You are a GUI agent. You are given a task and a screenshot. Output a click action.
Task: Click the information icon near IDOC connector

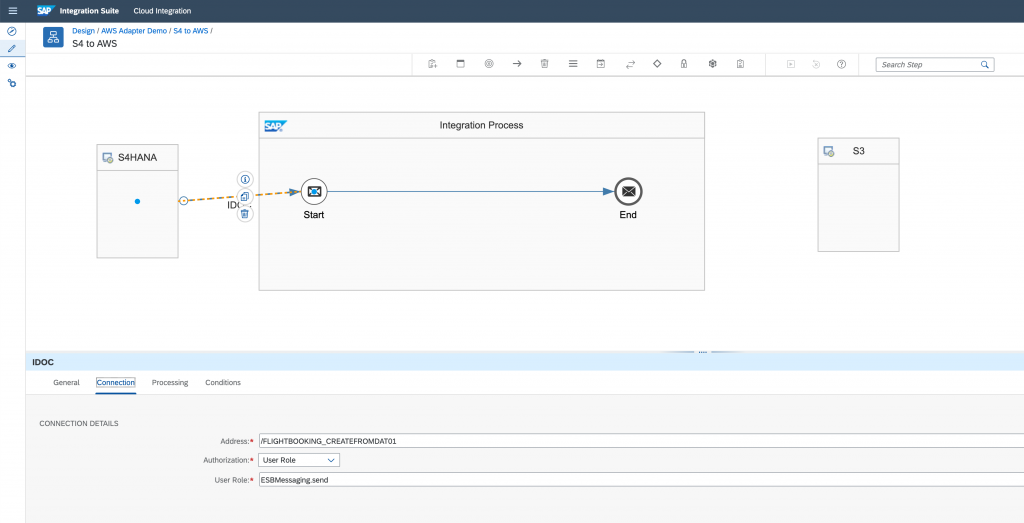pos(245,179)
